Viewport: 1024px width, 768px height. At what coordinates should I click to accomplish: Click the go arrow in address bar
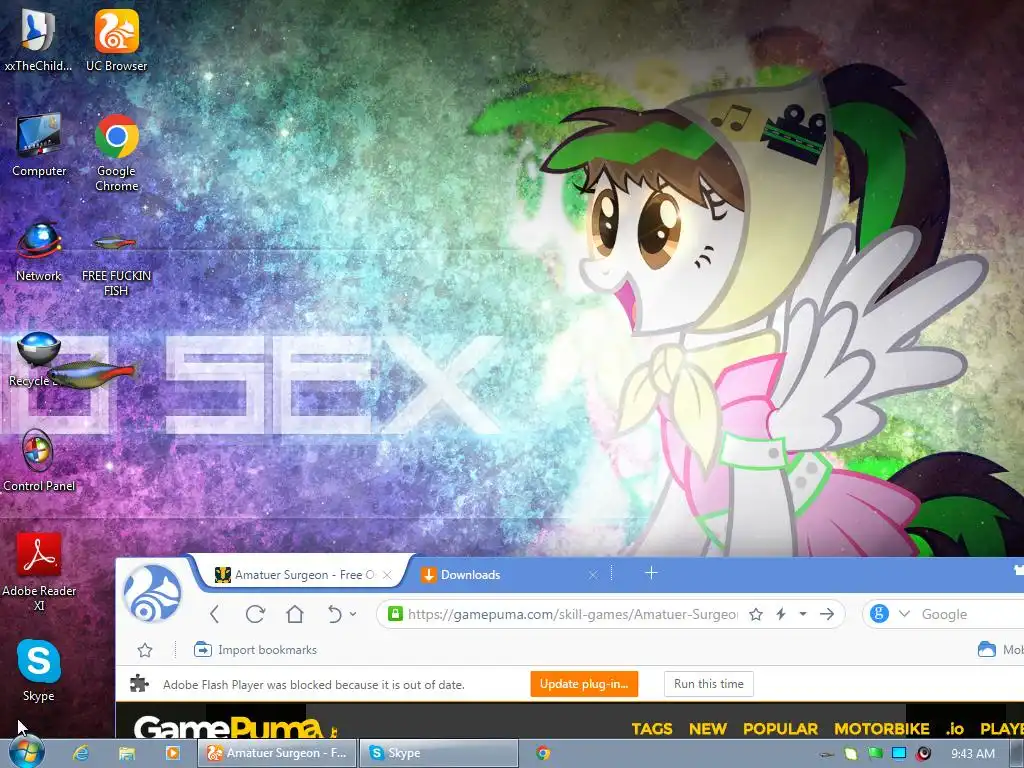tap(827, 614)
